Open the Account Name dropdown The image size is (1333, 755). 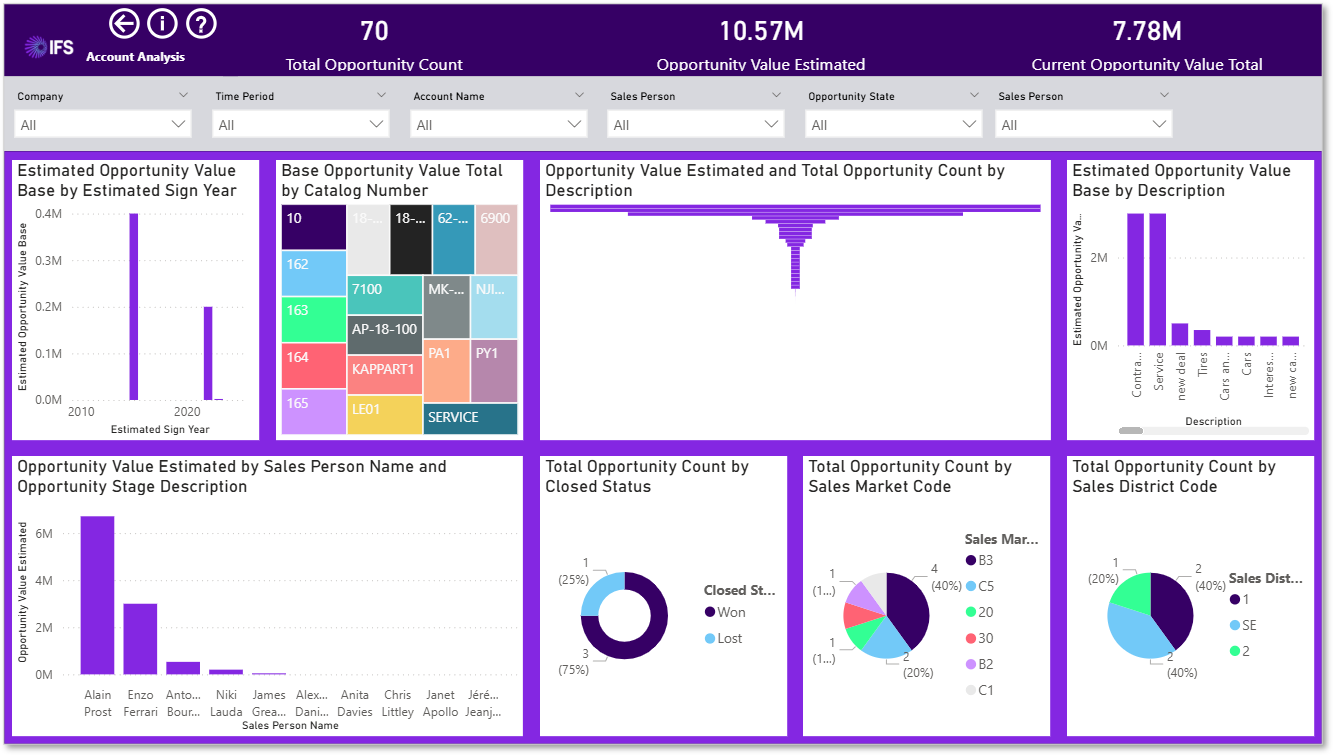point(499,125)
